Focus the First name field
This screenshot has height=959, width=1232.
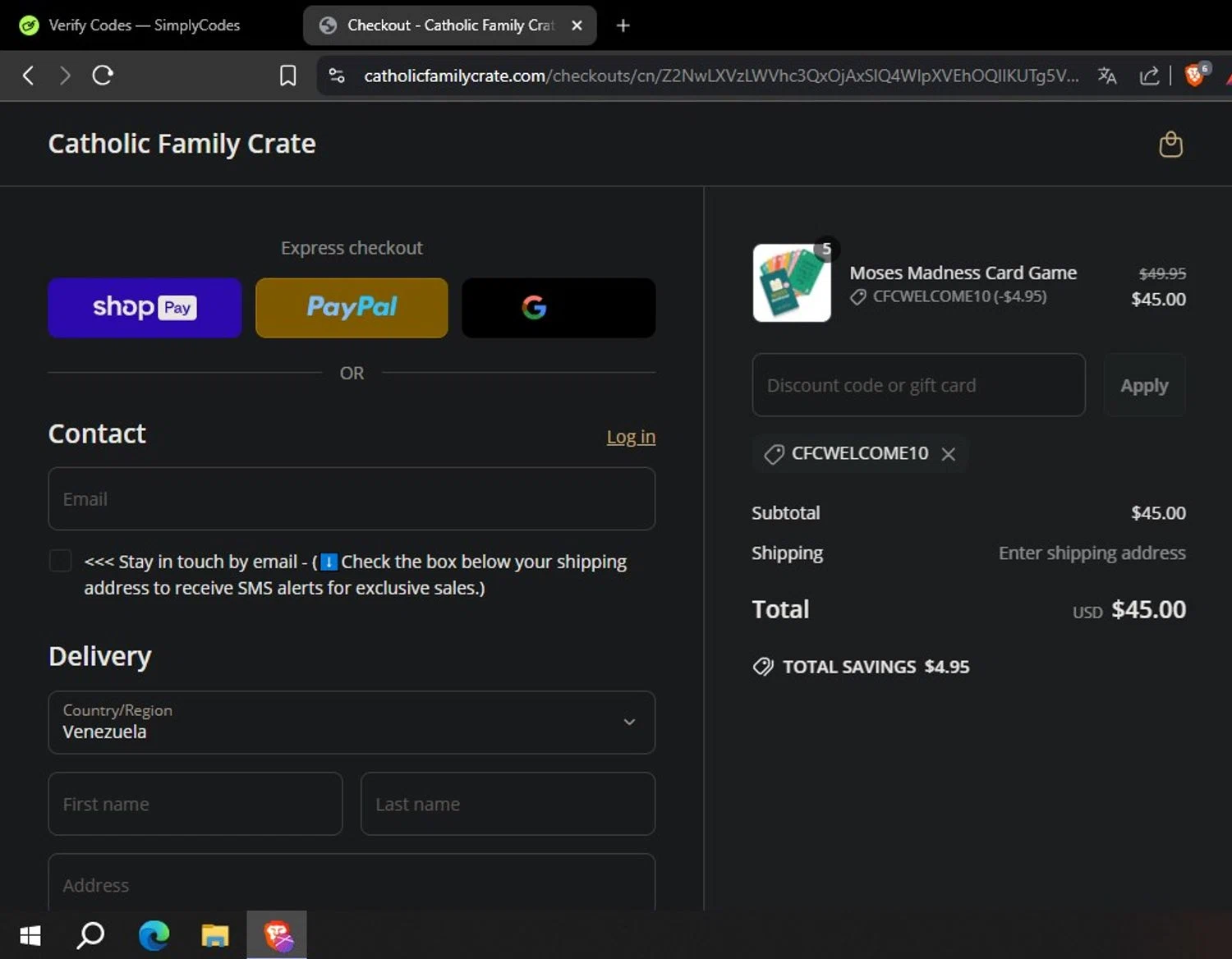click(195, 804)
